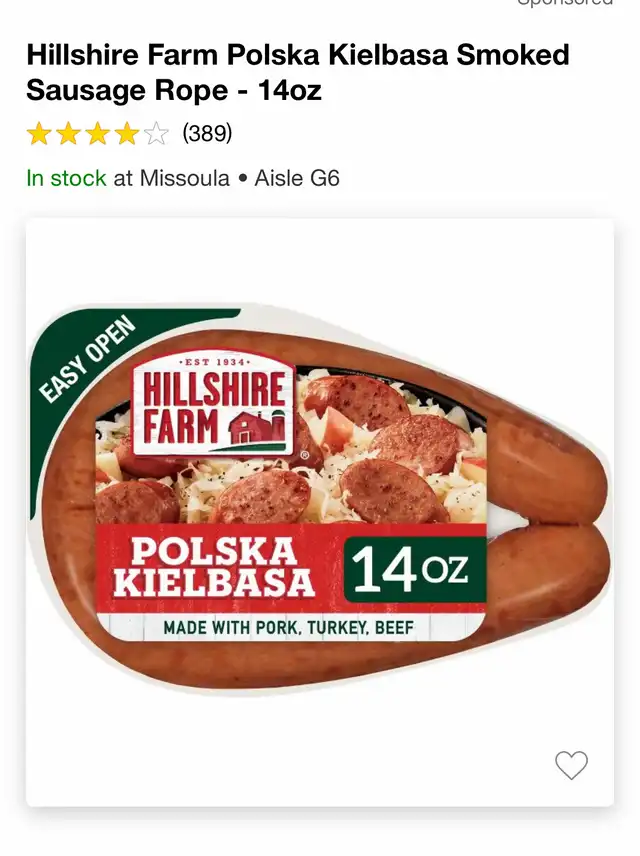Click the Easy Open green banner
This screenshot has width=640, height=856.
(x=87, y=359)
